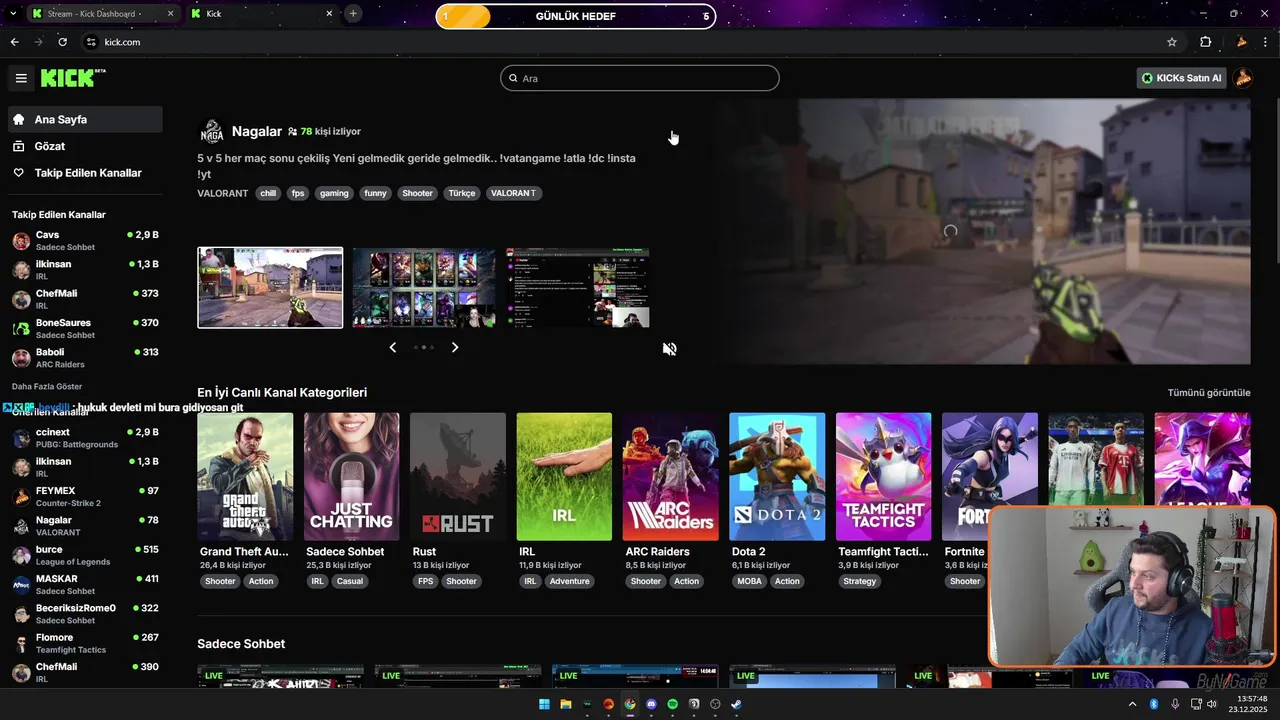Screen dimensions: 1280x720
Task: Click the chill tag on the featured stream
Action: [268, 193]
